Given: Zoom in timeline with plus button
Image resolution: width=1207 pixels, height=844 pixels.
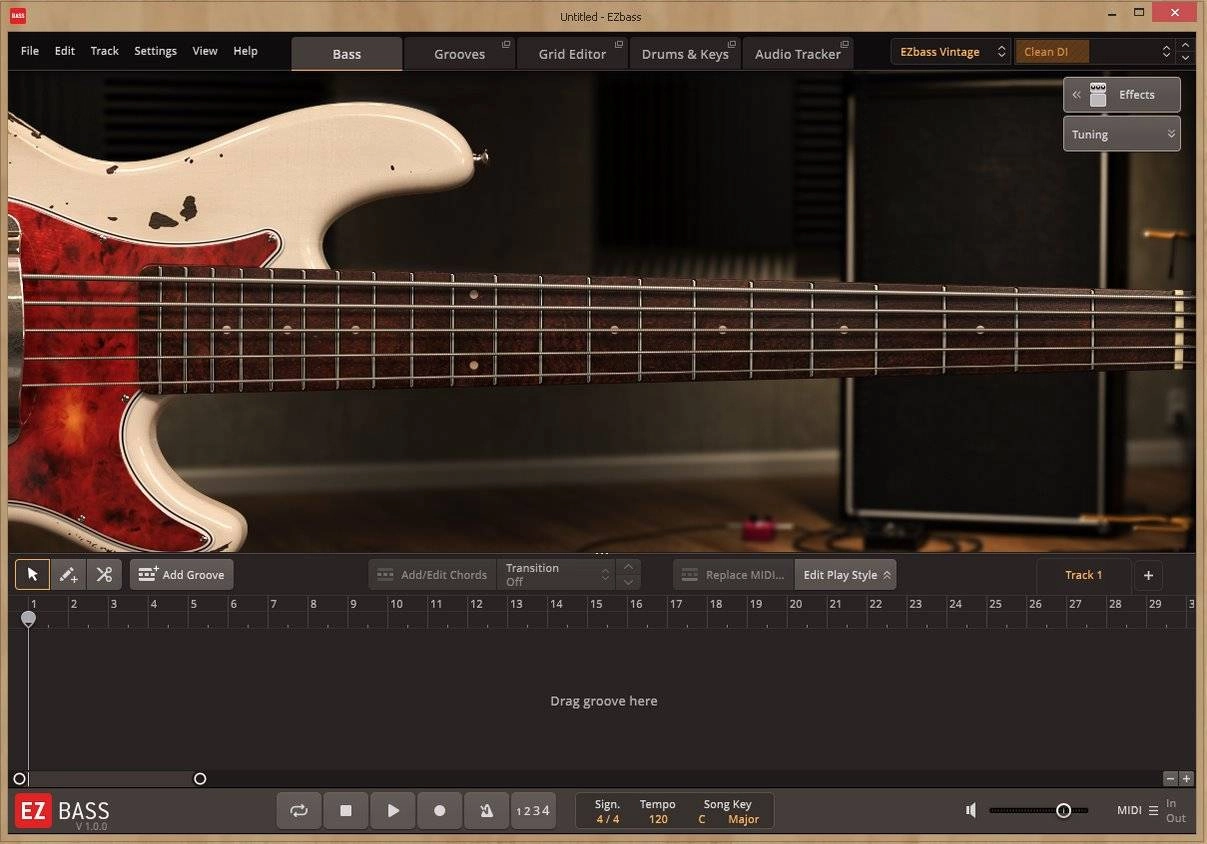Looking at the screenshot, I should (1186, 779).
